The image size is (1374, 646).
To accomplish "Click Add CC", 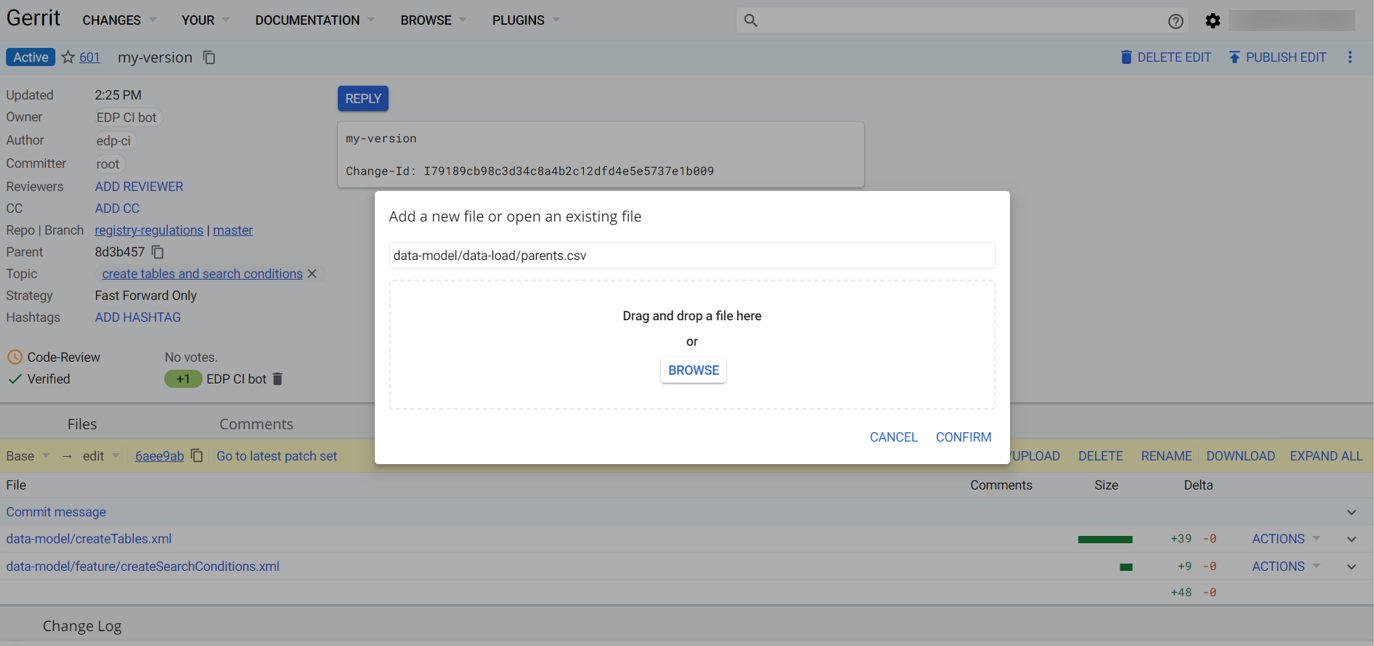I will point(117,208).
